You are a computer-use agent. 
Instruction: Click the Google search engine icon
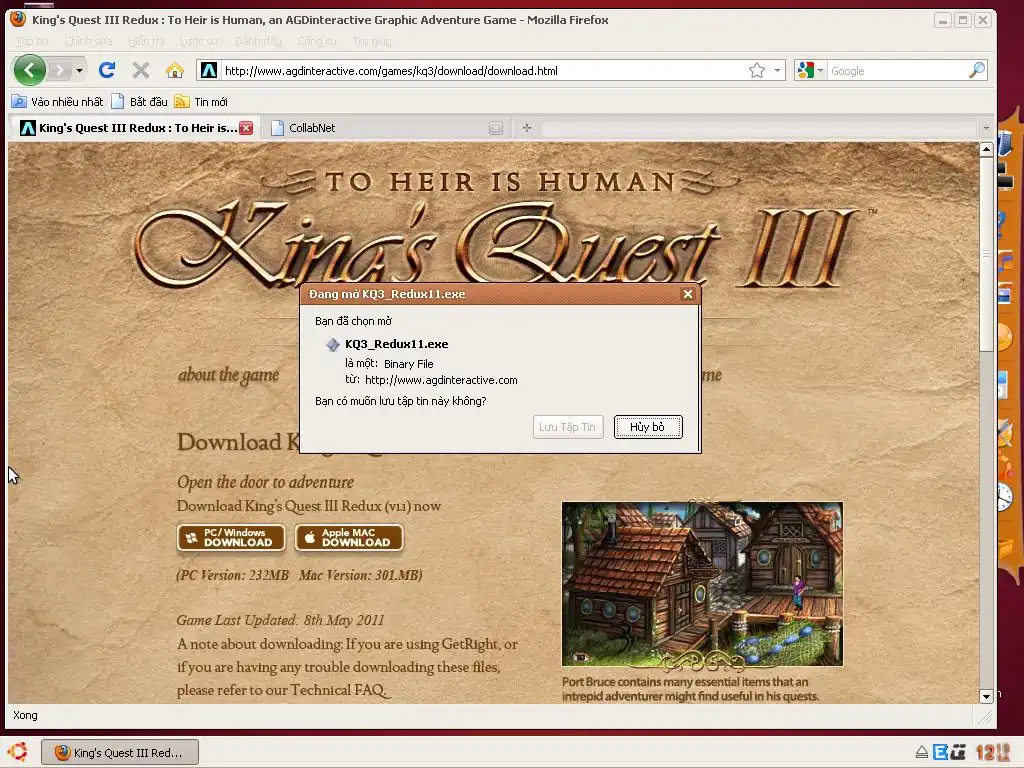(x=806, y=71)
